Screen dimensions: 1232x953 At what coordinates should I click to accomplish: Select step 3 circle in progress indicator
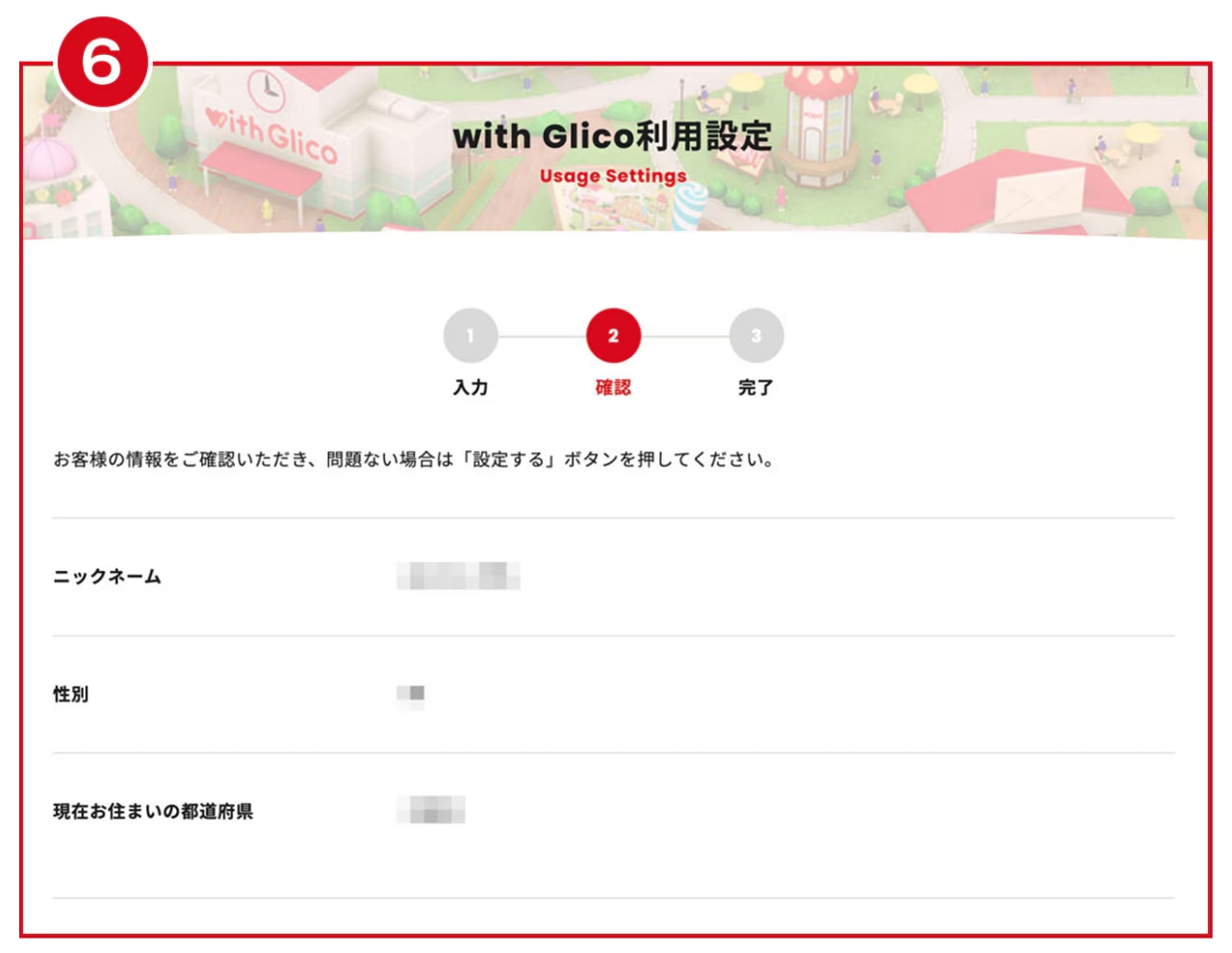757,336
